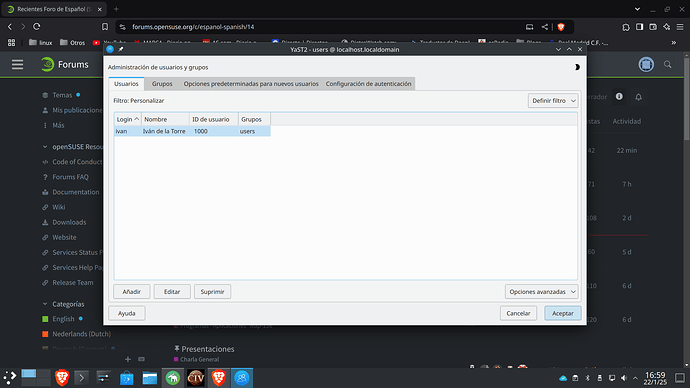The width and height of the screenshot is (690, 388).
Task: Click ID de usuario column header
Action: (214, 119)
